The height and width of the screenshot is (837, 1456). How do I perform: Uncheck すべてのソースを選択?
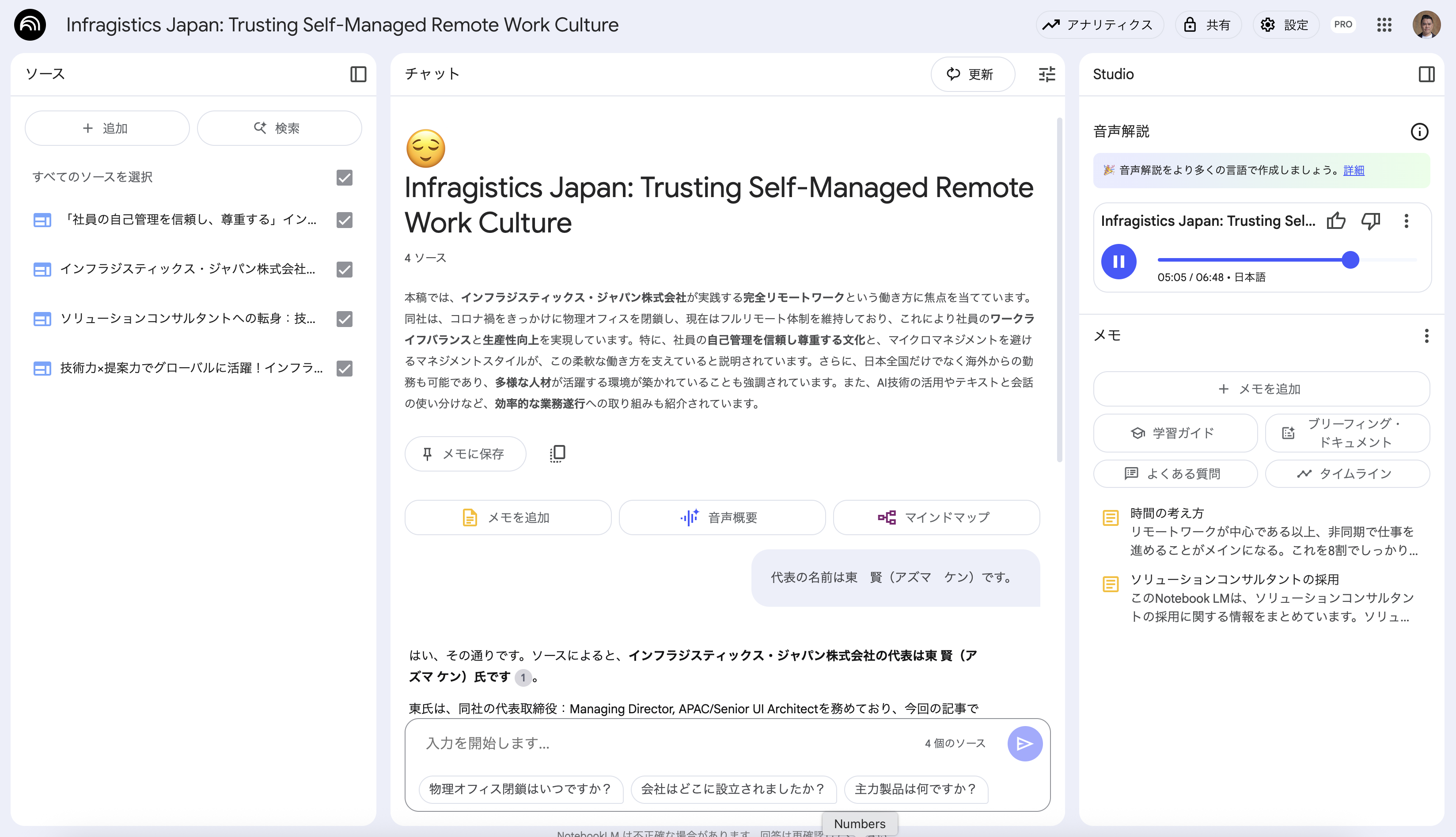[x=344, y=178]
